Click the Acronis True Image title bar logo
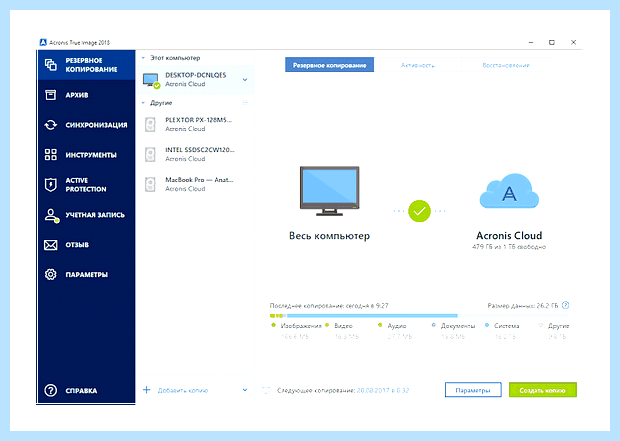Viewport: 620px width, 441px height. pyautogui.click(x=43, y=42)
